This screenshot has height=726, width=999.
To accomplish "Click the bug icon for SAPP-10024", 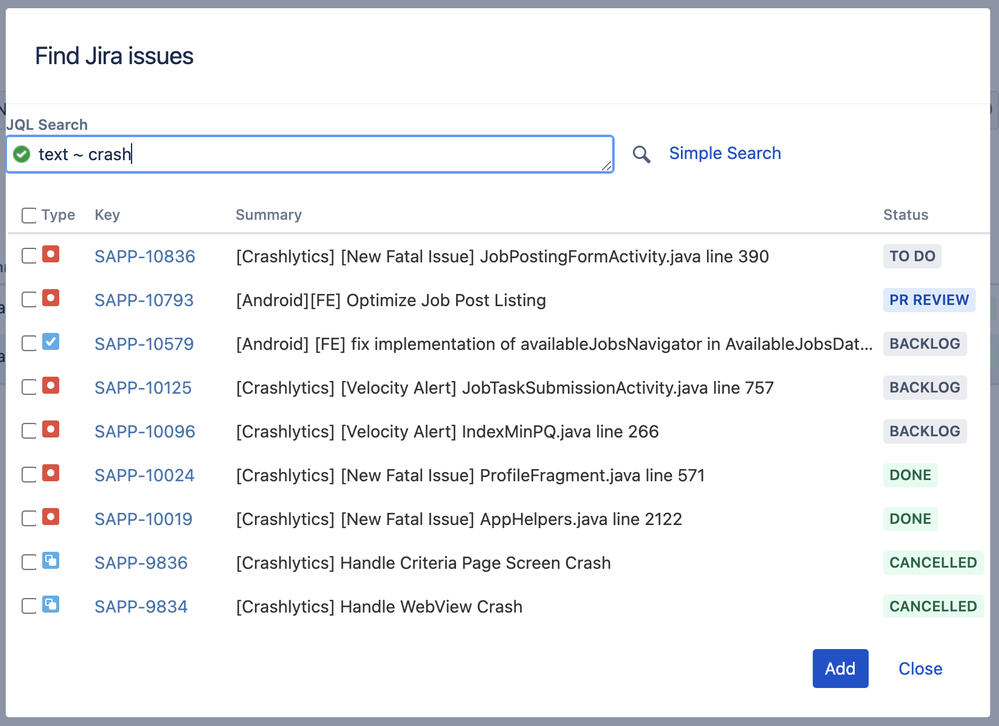I will click(x=51, y=474).
